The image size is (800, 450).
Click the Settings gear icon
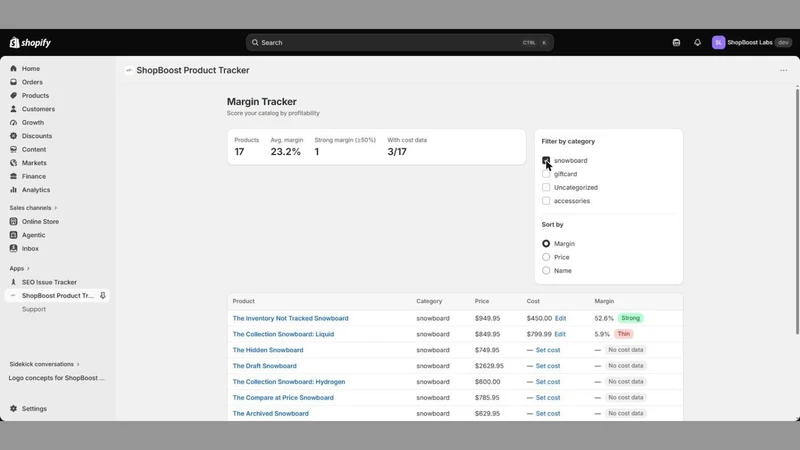13,409
